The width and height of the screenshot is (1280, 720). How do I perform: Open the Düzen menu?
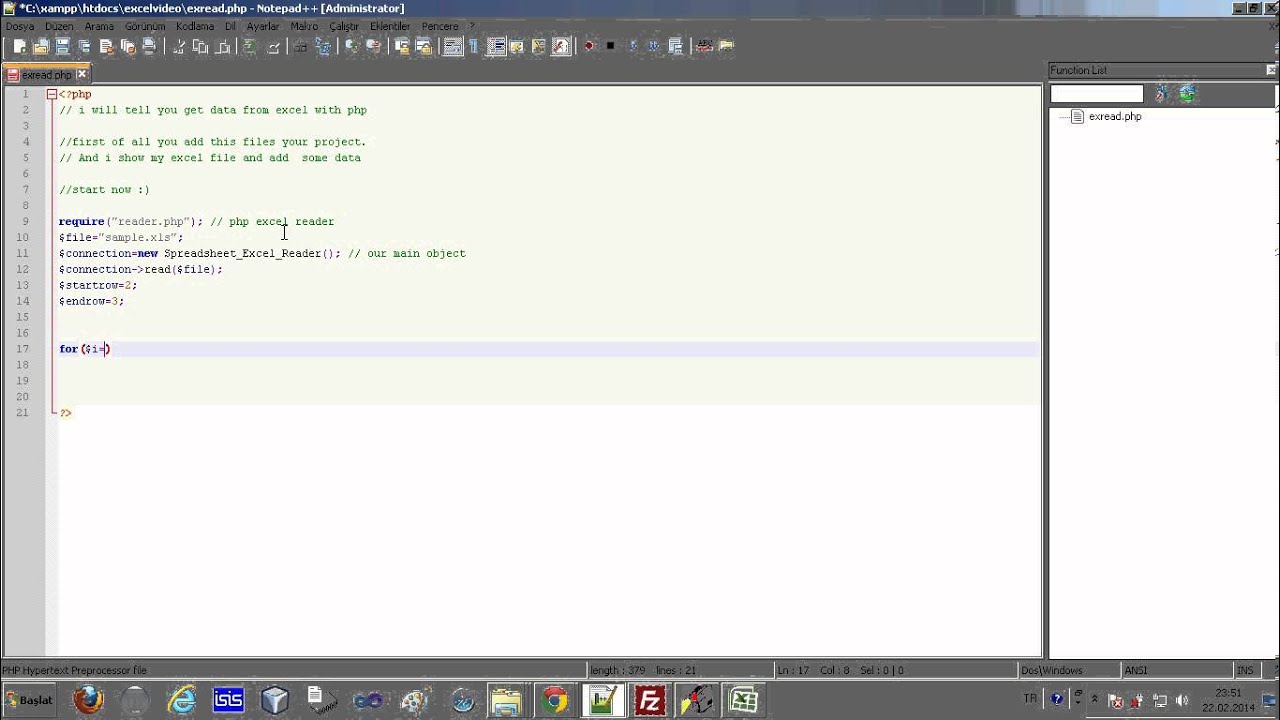59,26
